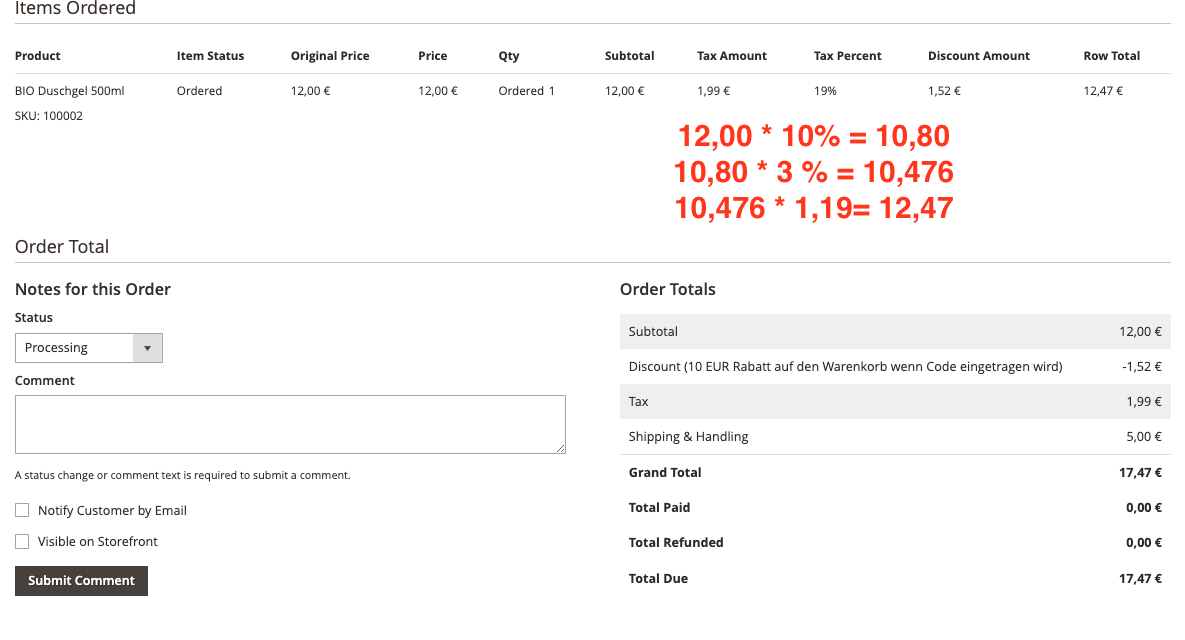Click the Submit Comment button

tap(80, 580)
